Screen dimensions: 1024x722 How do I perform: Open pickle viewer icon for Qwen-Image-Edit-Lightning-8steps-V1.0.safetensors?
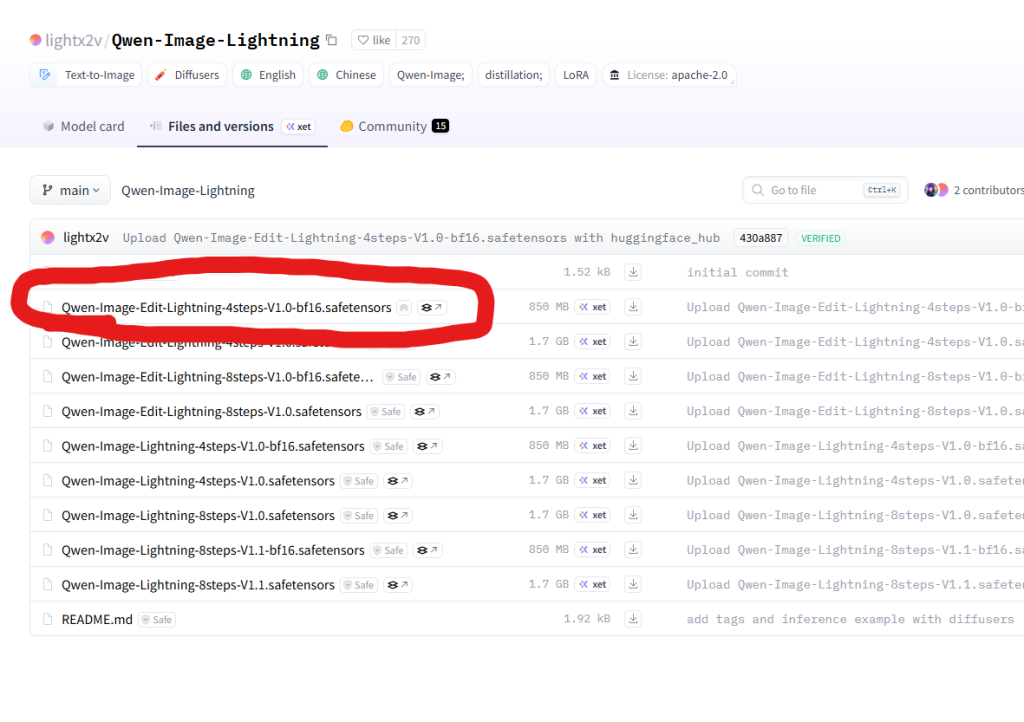(424, 411)
